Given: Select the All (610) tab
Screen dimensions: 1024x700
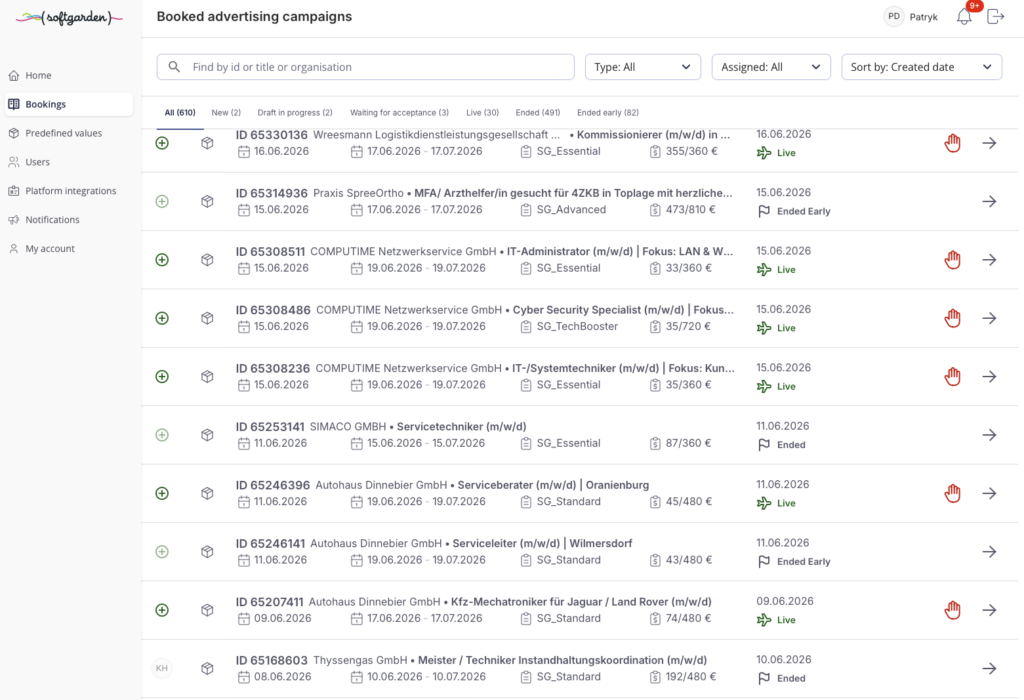Looking at the screenshot, I should pyautogui.click(x=180, y=112).
